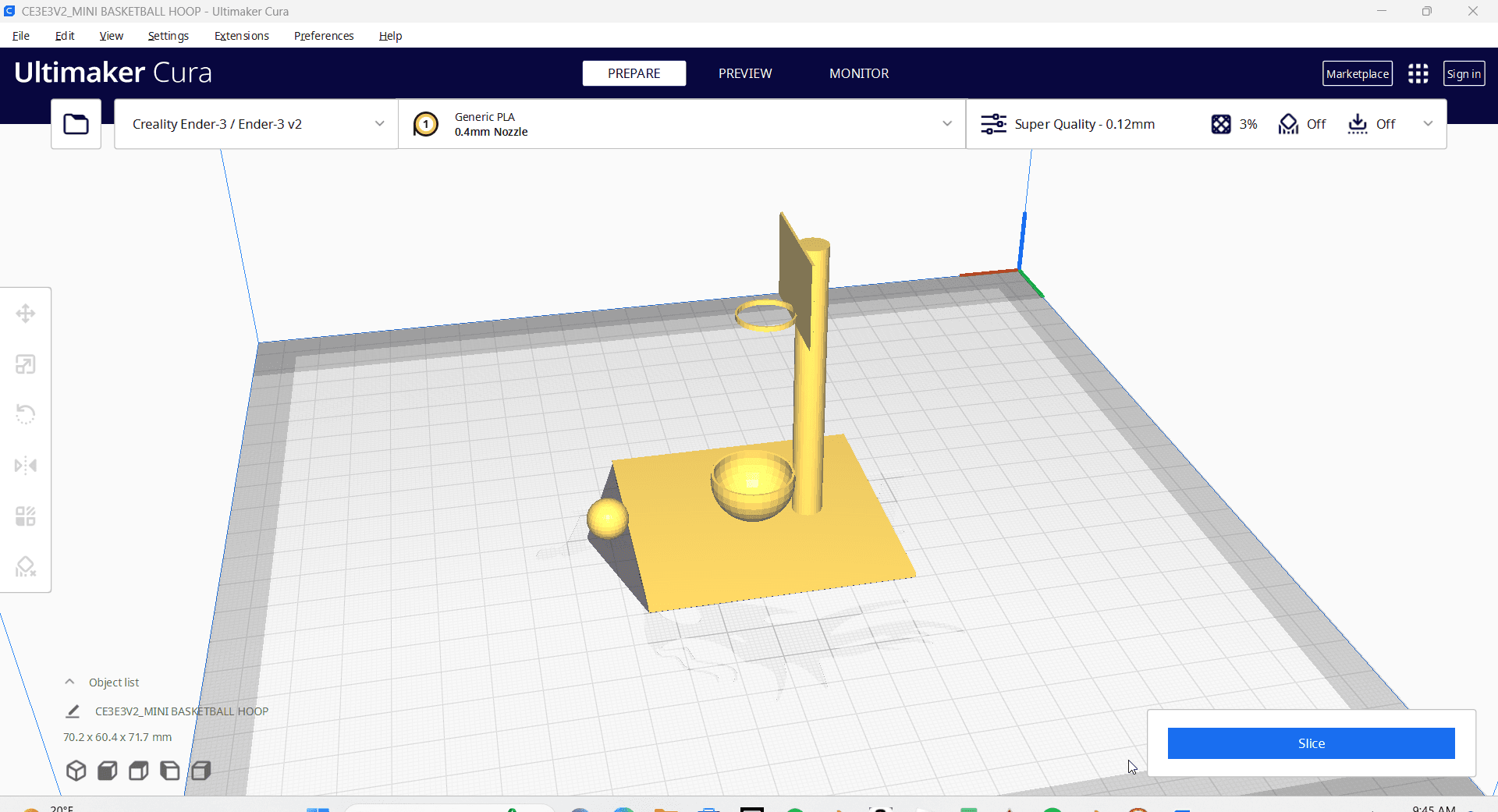Screen dimensions: 1498x812
Task: Open the File menu
Action: point(21,36)
